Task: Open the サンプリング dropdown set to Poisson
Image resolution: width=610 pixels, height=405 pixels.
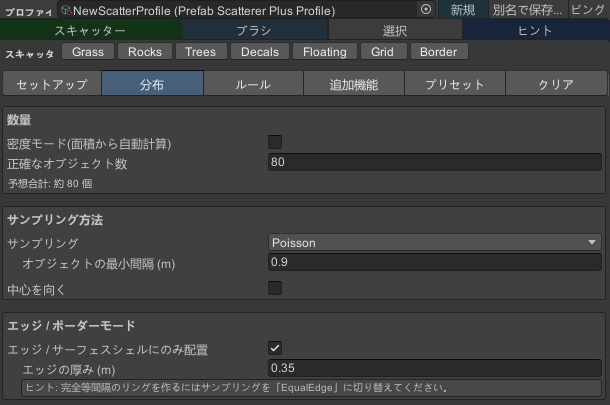Action: point(435,242)
